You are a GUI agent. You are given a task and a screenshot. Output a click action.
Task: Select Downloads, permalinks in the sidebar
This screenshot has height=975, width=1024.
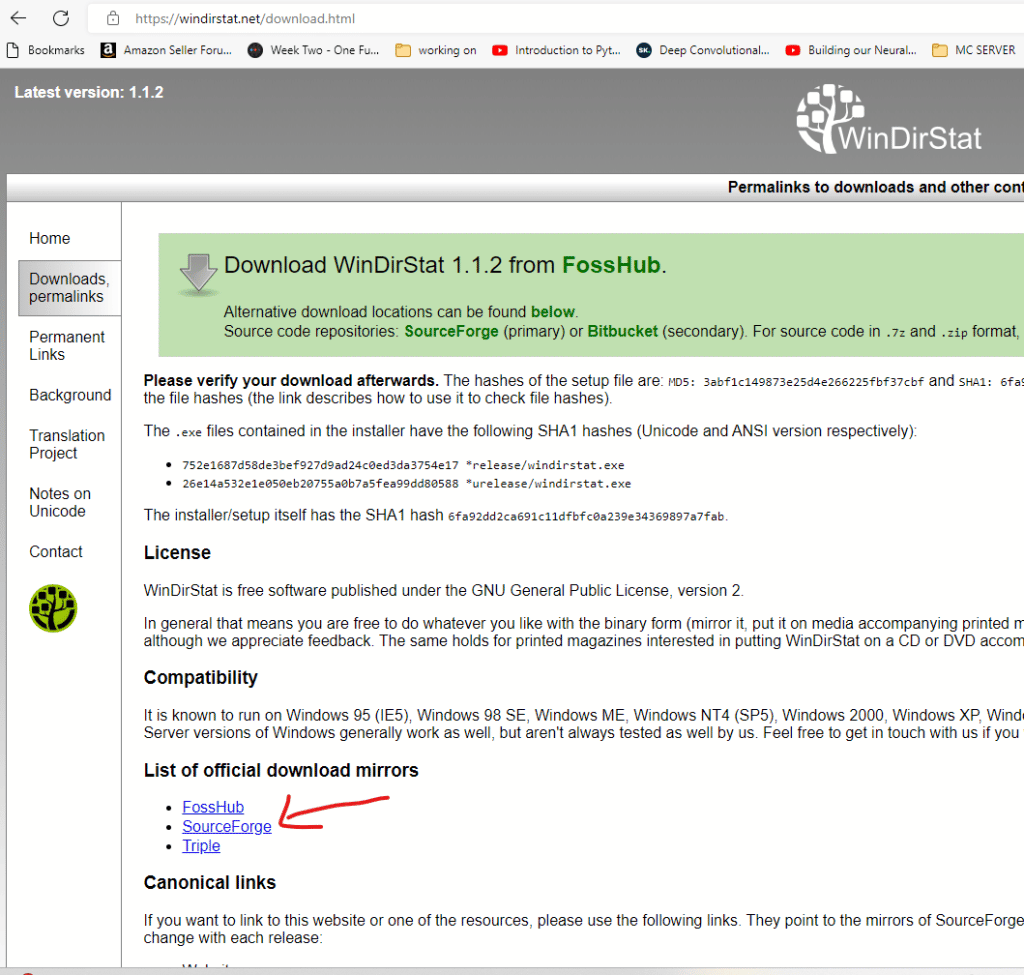69,288
